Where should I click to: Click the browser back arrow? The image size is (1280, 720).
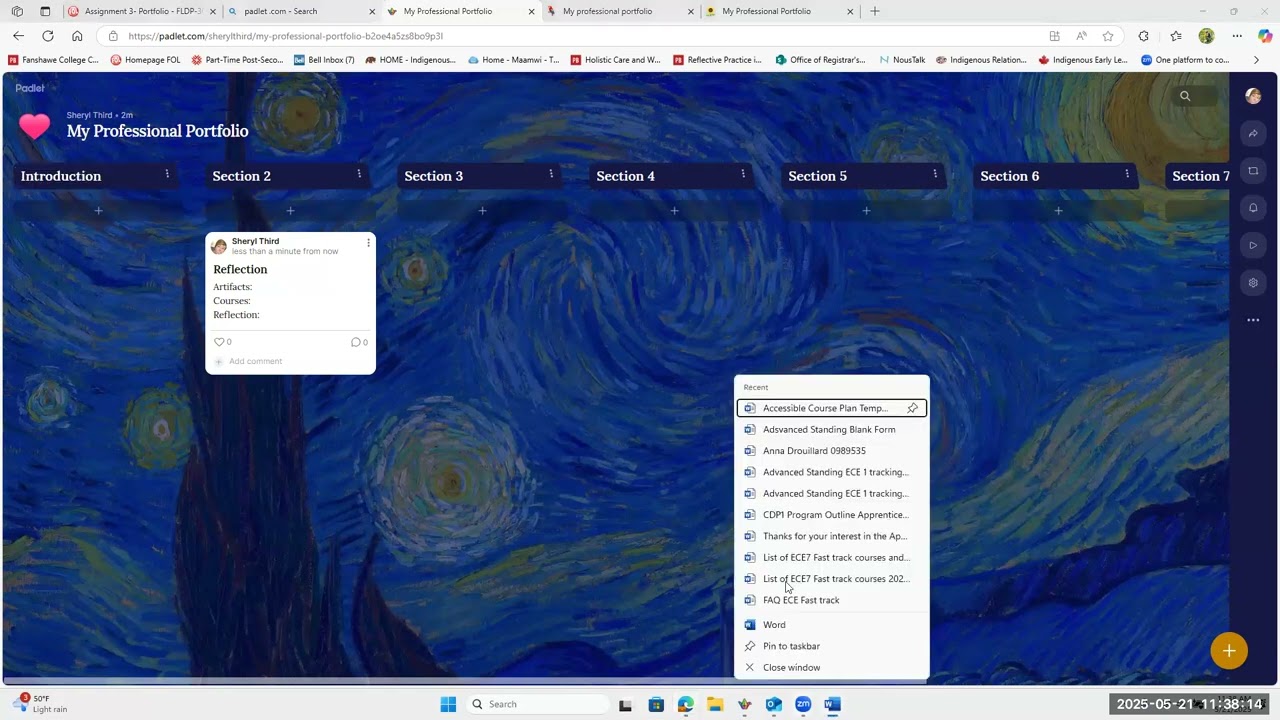tap(18, 36)
